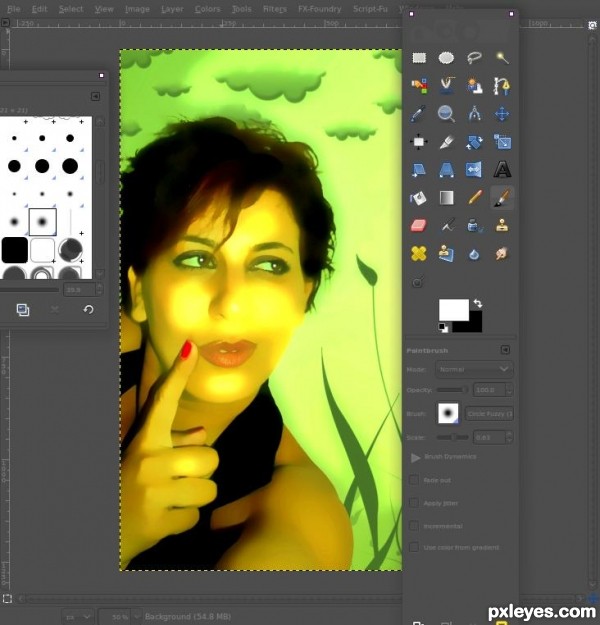Select the Color Picker tool
The height and width of the screenshot is (625, 600).
coord(419,114)
